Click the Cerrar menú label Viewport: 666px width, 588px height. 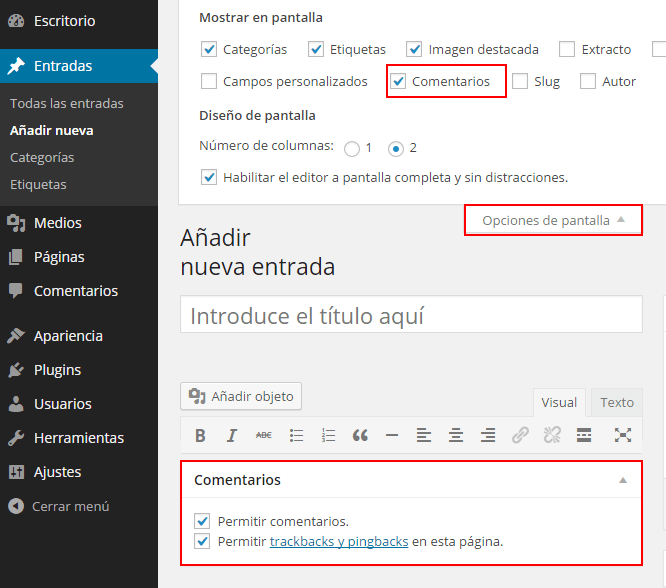tap(71, 506)
